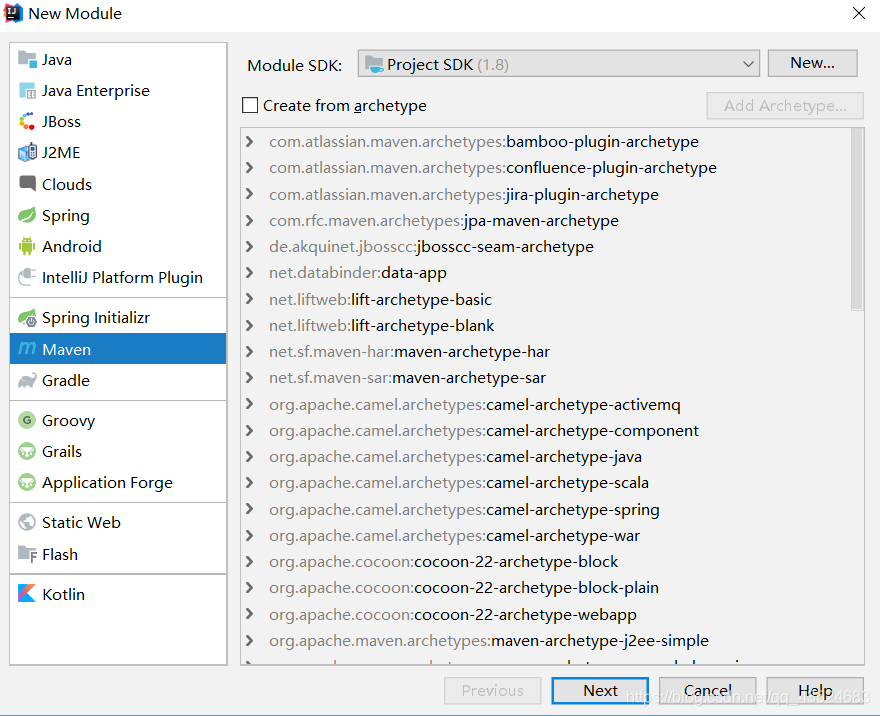Expand maven-archetype-har node
This screenshot has width=880, height=716.
click(250, 352)
